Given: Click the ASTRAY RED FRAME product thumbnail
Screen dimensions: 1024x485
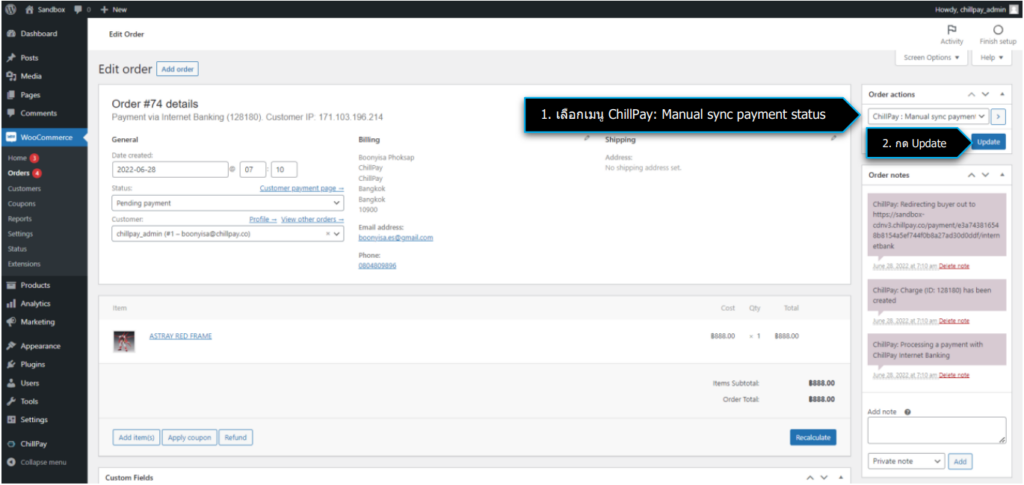Looking at the screenshot, I should click(124, 341).
